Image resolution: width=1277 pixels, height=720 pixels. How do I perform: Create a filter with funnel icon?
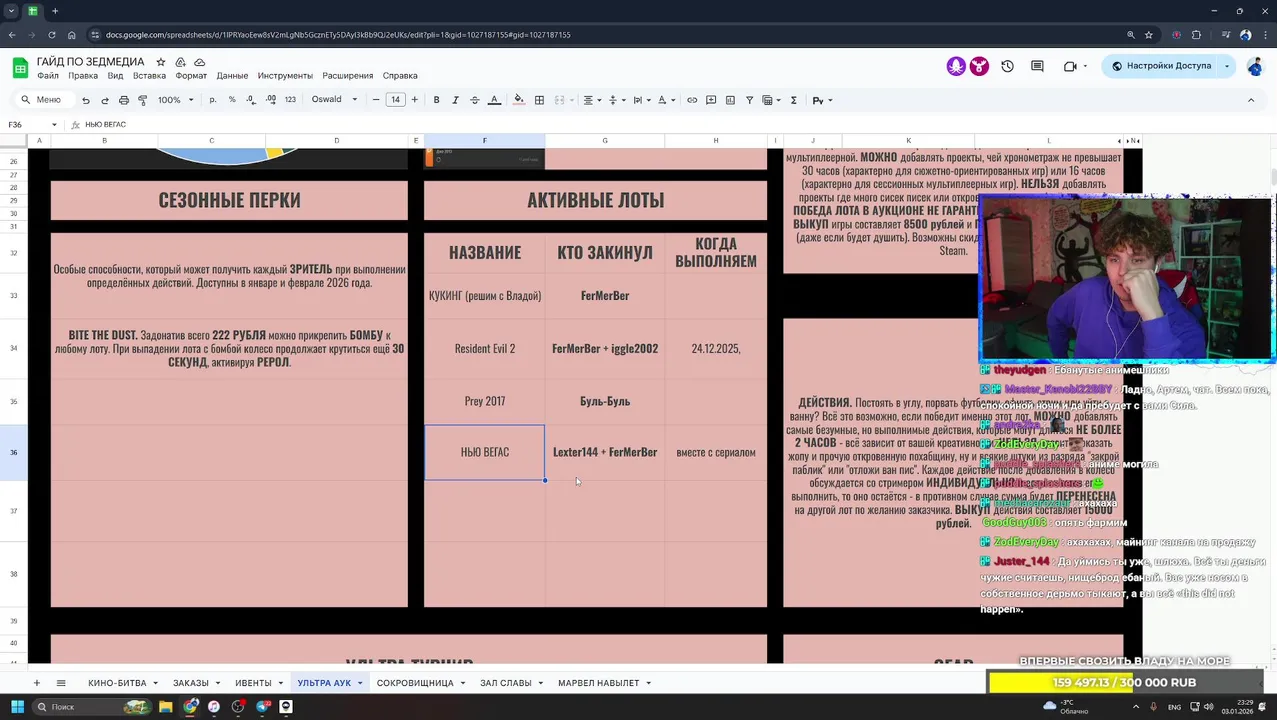pyautogui.click(x=749, y=100)
